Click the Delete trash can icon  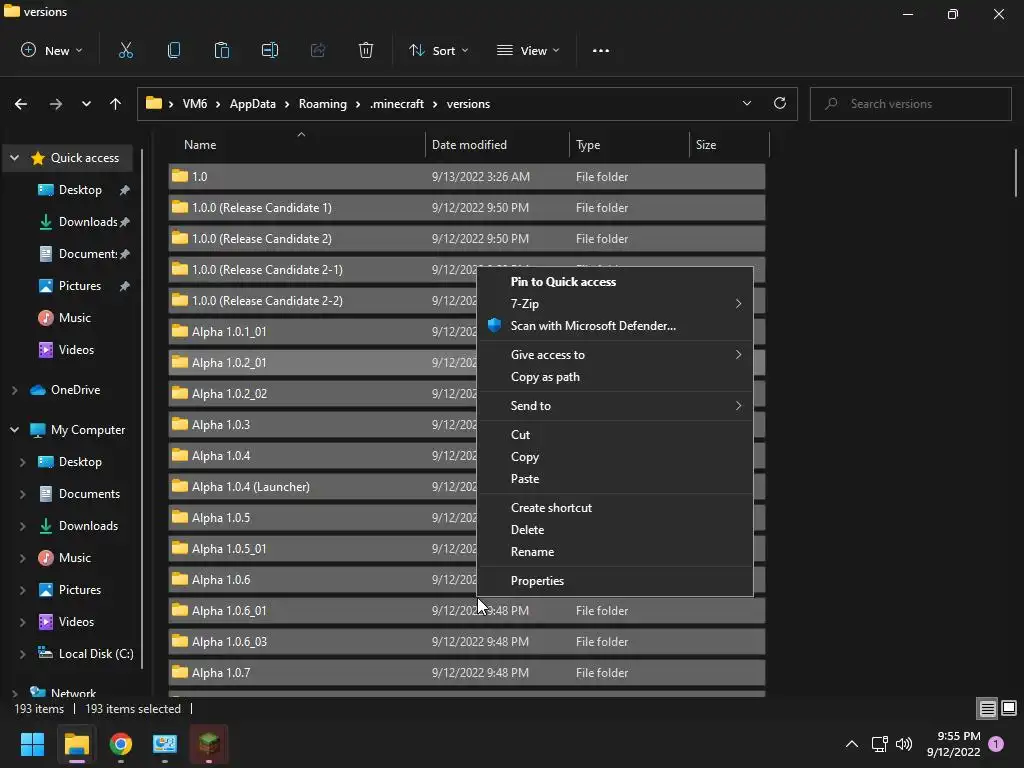pyautogui.click(x=366, y=50)
